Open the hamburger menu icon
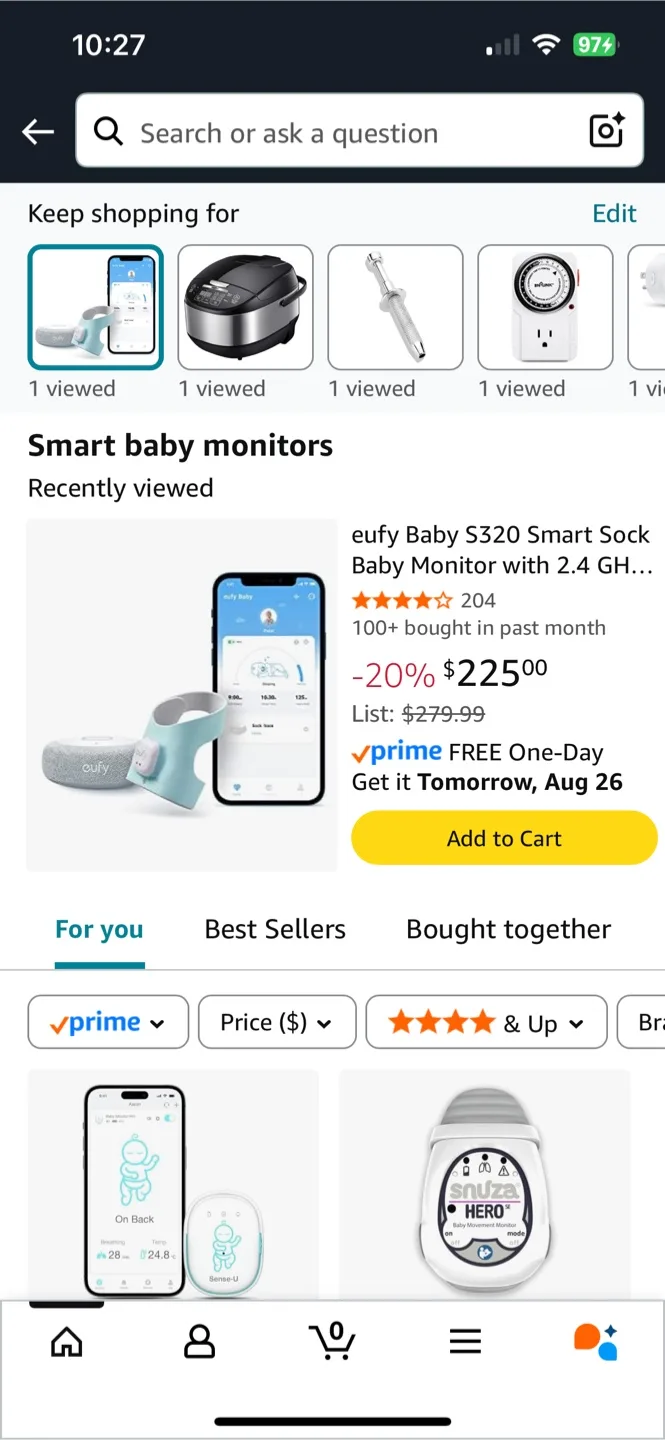665x1440 pixels. coord(465,1342)
